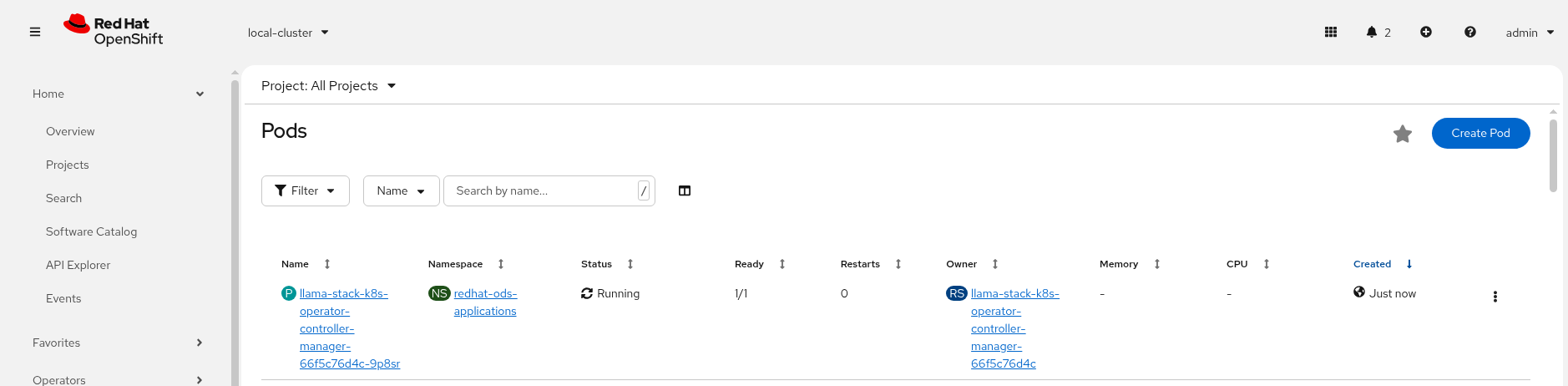Click the '1/1' ready value
The image size is (1568, 386).
pyautogui.click(x=741, y=293)
